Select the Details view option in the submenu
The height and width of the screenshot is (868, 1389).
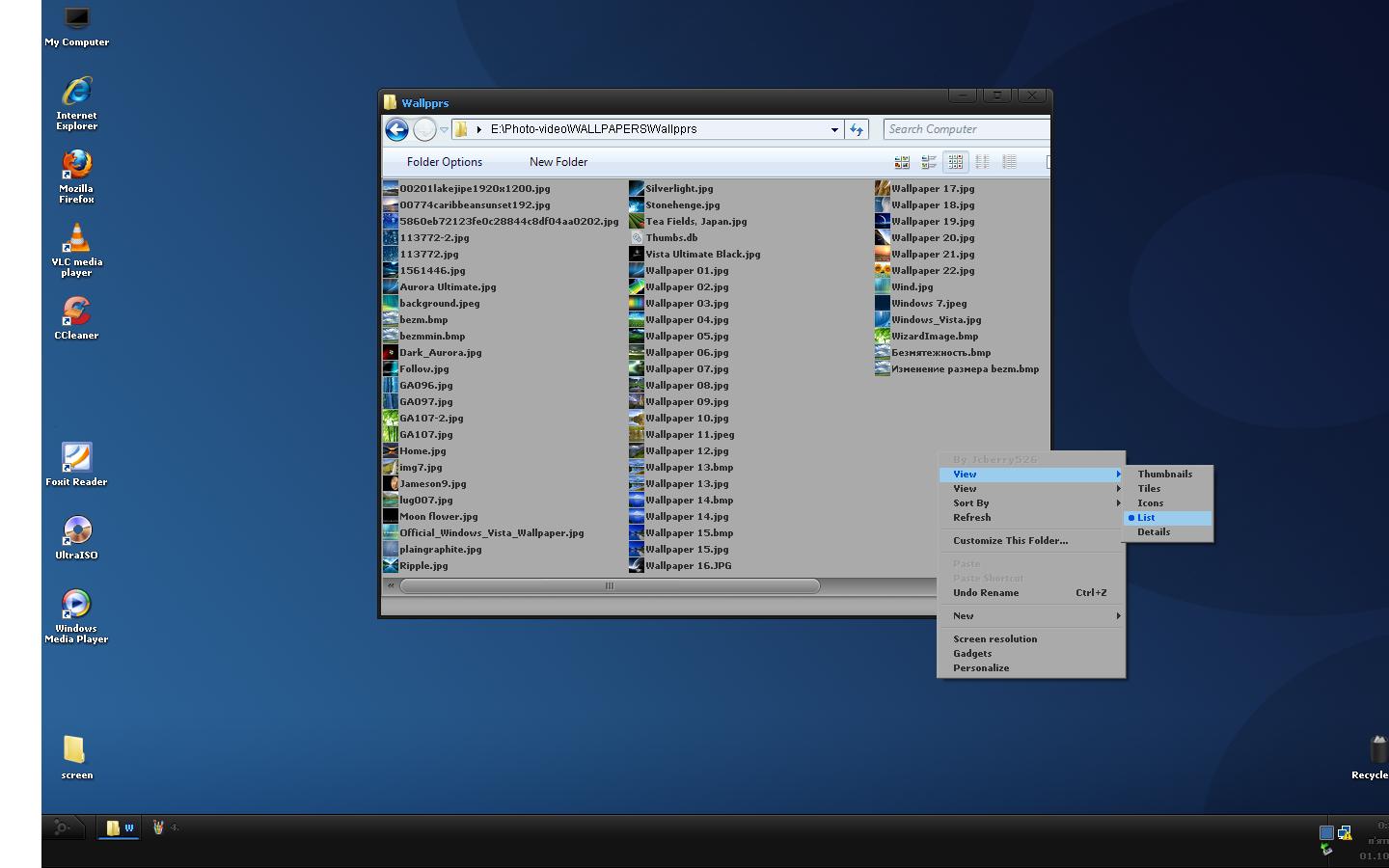[1154, 532]
